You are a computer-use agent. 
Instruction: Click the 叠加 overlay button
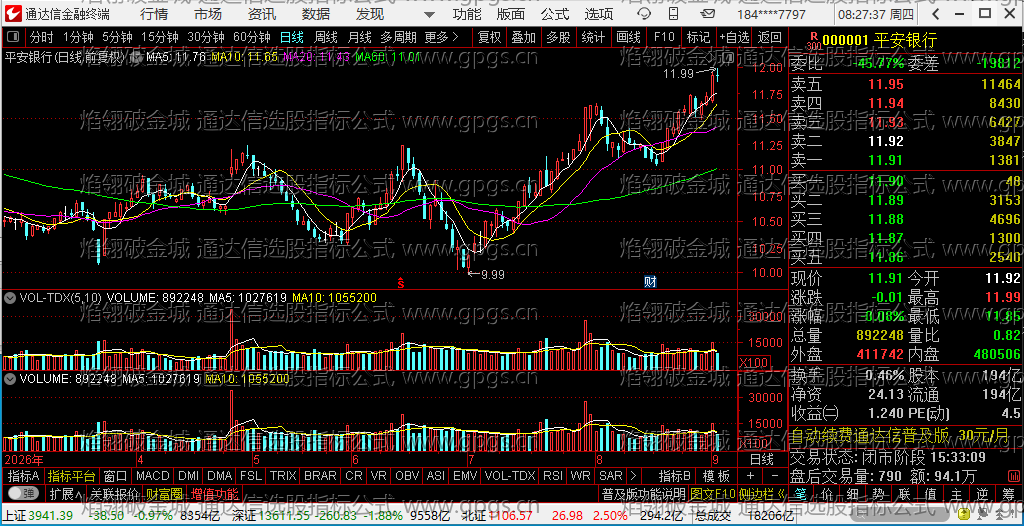[x=523, y=37]
